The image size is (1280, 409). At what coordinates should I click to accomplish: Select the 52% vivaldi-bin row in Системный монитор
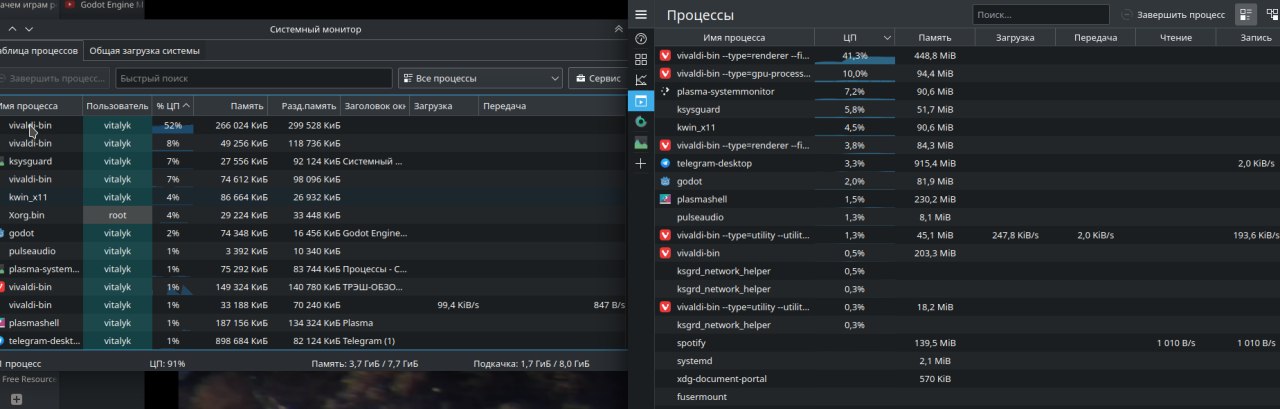click(x=313, y=125)
